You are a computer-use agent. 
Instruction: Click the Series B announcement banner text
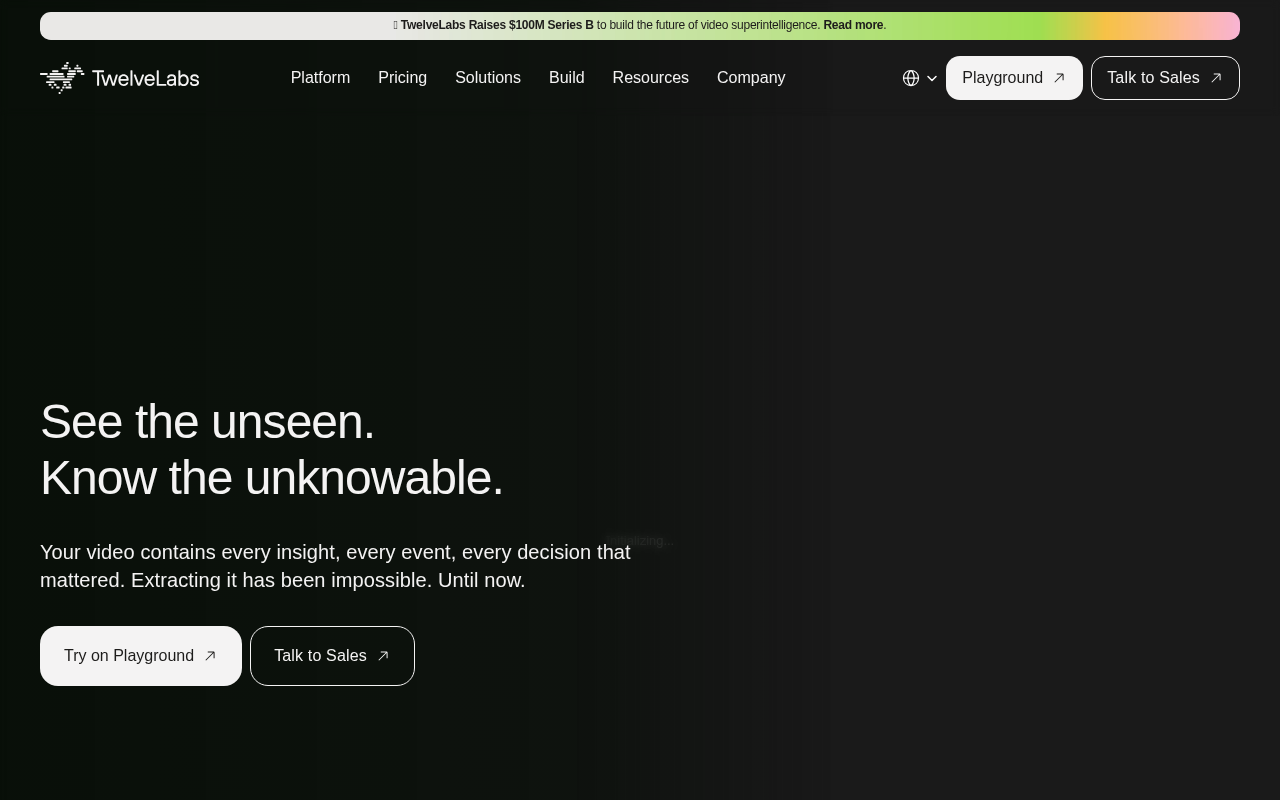pos(640,25)
